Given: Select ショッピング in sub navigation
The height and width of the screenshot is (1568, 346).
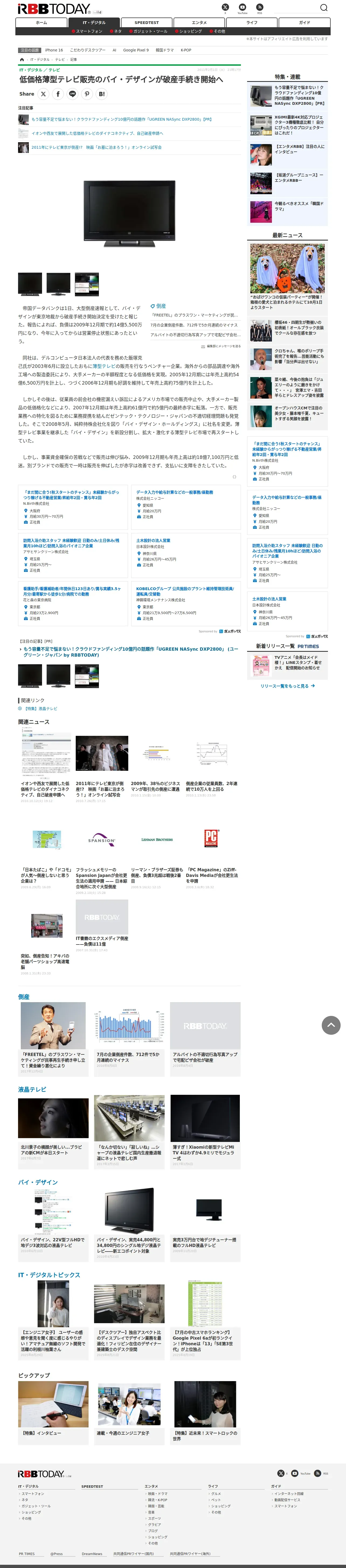Looking at the screenshot, I should click(x=189, y=31).
